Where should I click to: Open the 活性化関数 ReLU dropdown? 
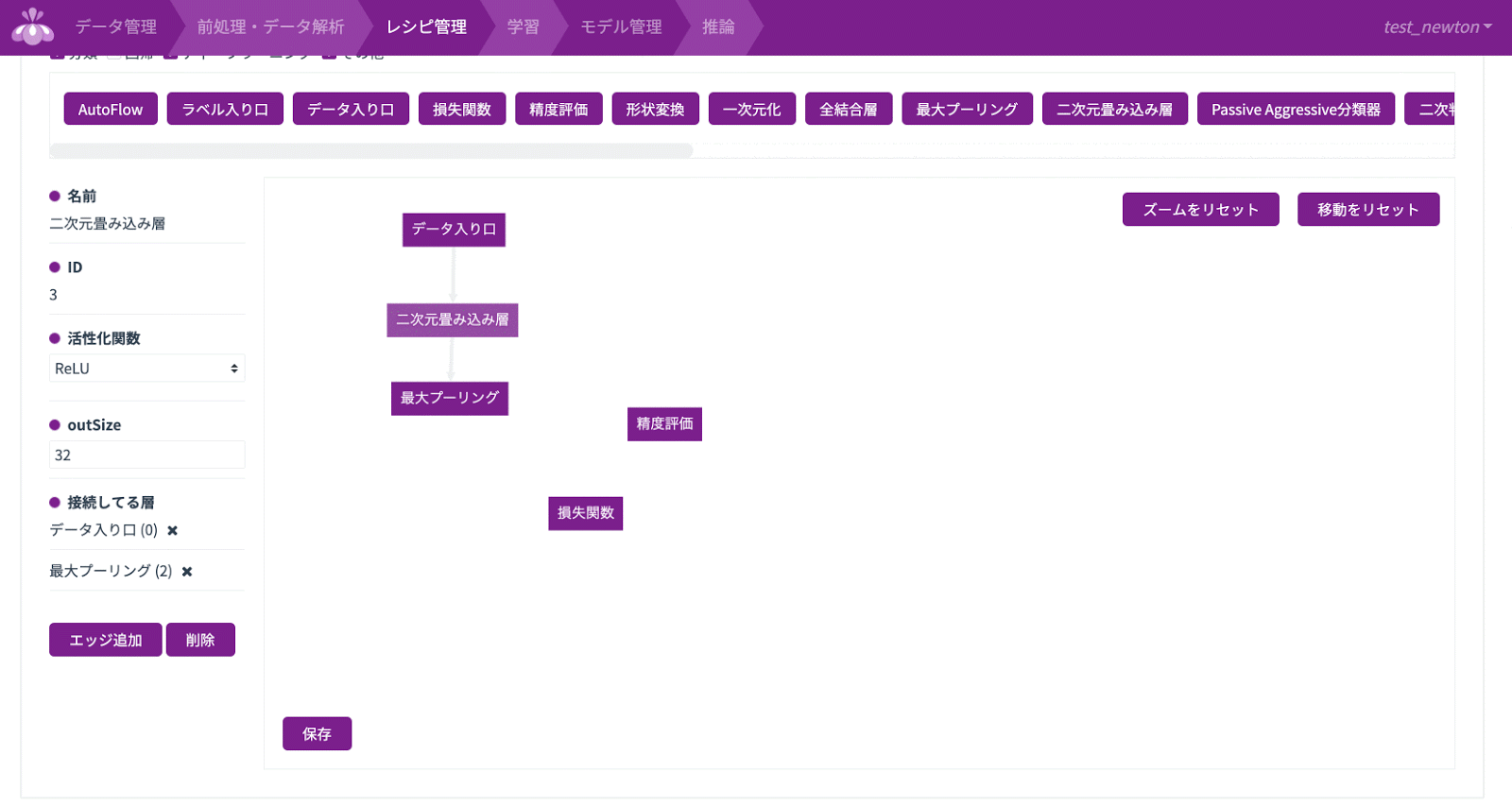(146, 369)
